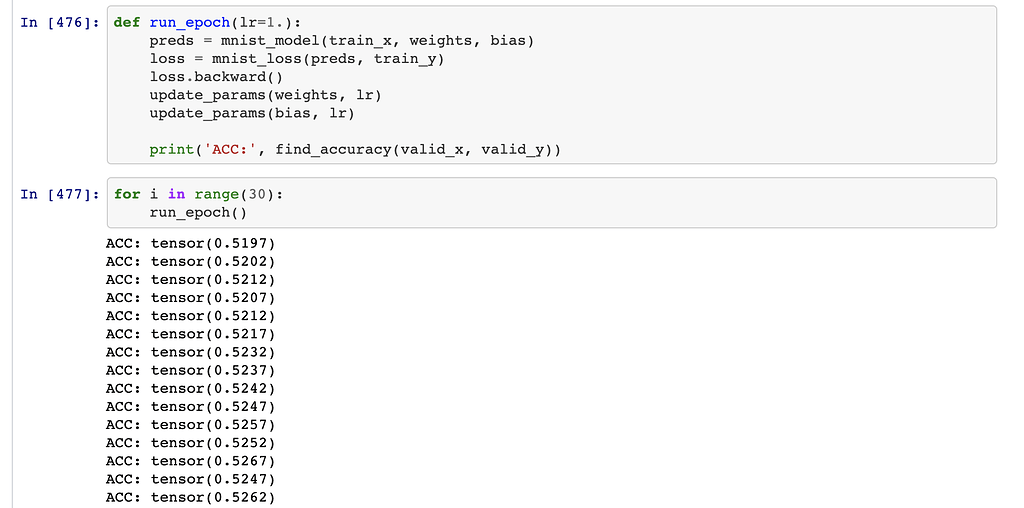Click the output line tensor(0.5217)
The image size is (1024, 508).
(x=190, y=333)
